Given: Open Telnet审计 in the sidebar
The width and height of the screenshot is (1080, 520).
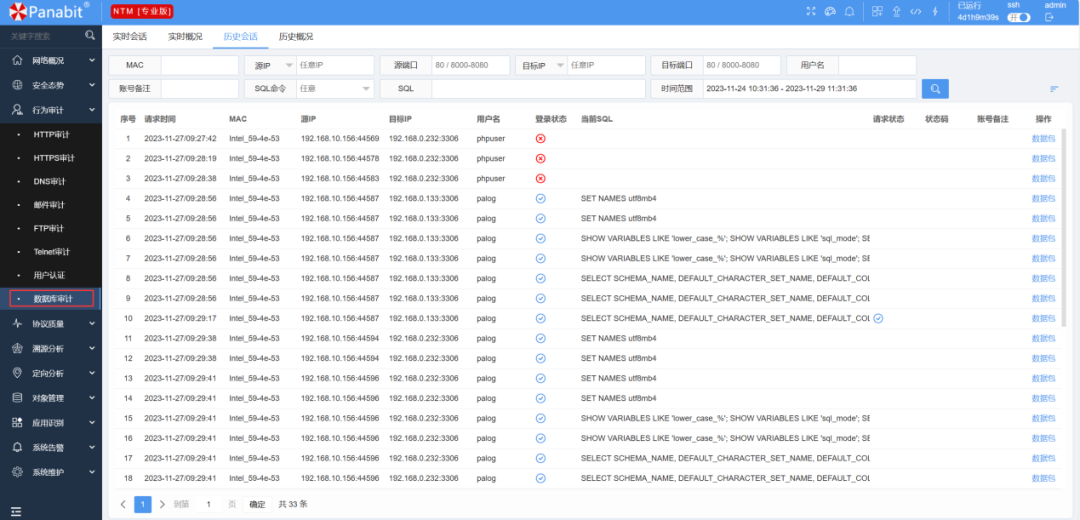Looking at the screenshot, I should click(x=52, y=251).
